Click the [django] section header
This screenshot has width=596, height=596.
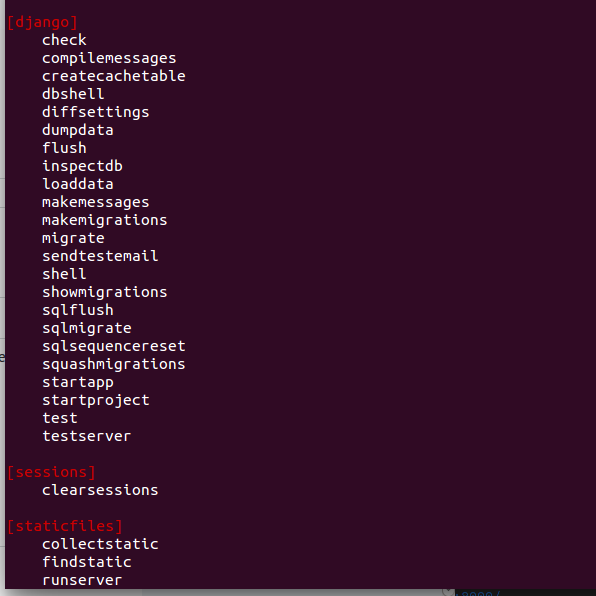coord(42,22)
